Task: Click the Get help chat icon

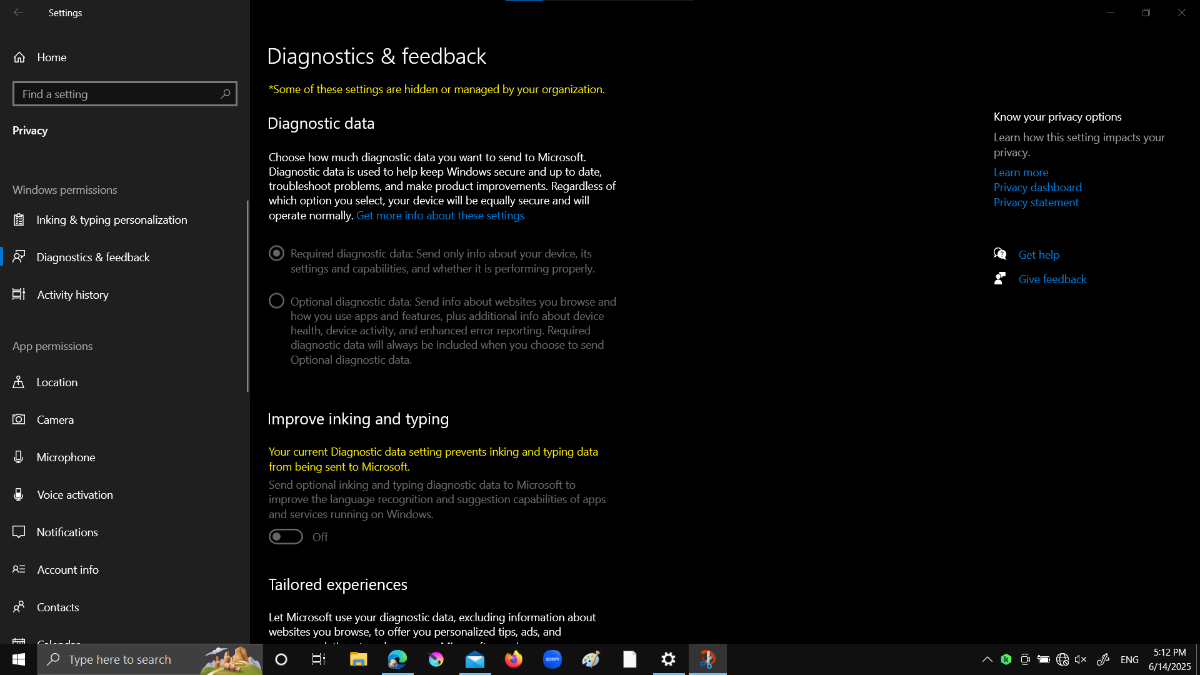Action: [x=1000, y=254]
